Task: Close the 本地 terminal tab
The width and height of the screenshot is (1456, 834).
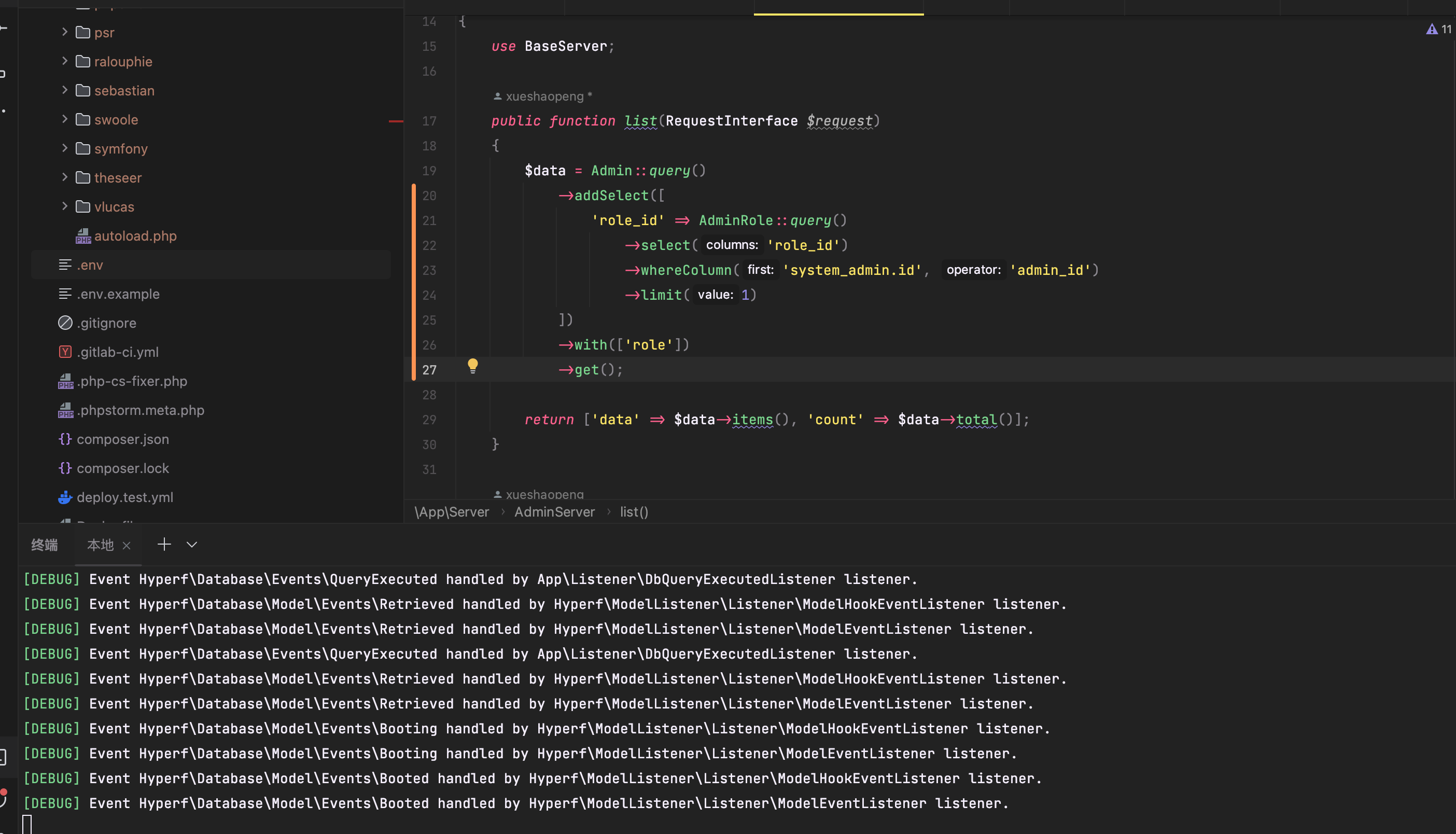Action: pyautogui.click(x=127, y=545)
